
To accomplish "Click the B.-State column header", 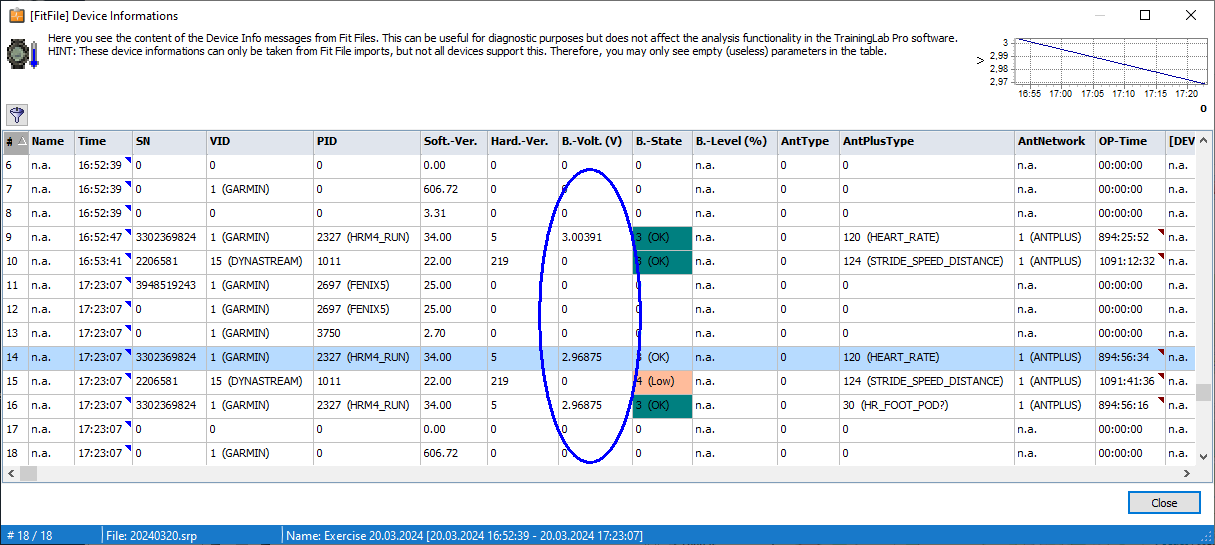I will (662, 142).
